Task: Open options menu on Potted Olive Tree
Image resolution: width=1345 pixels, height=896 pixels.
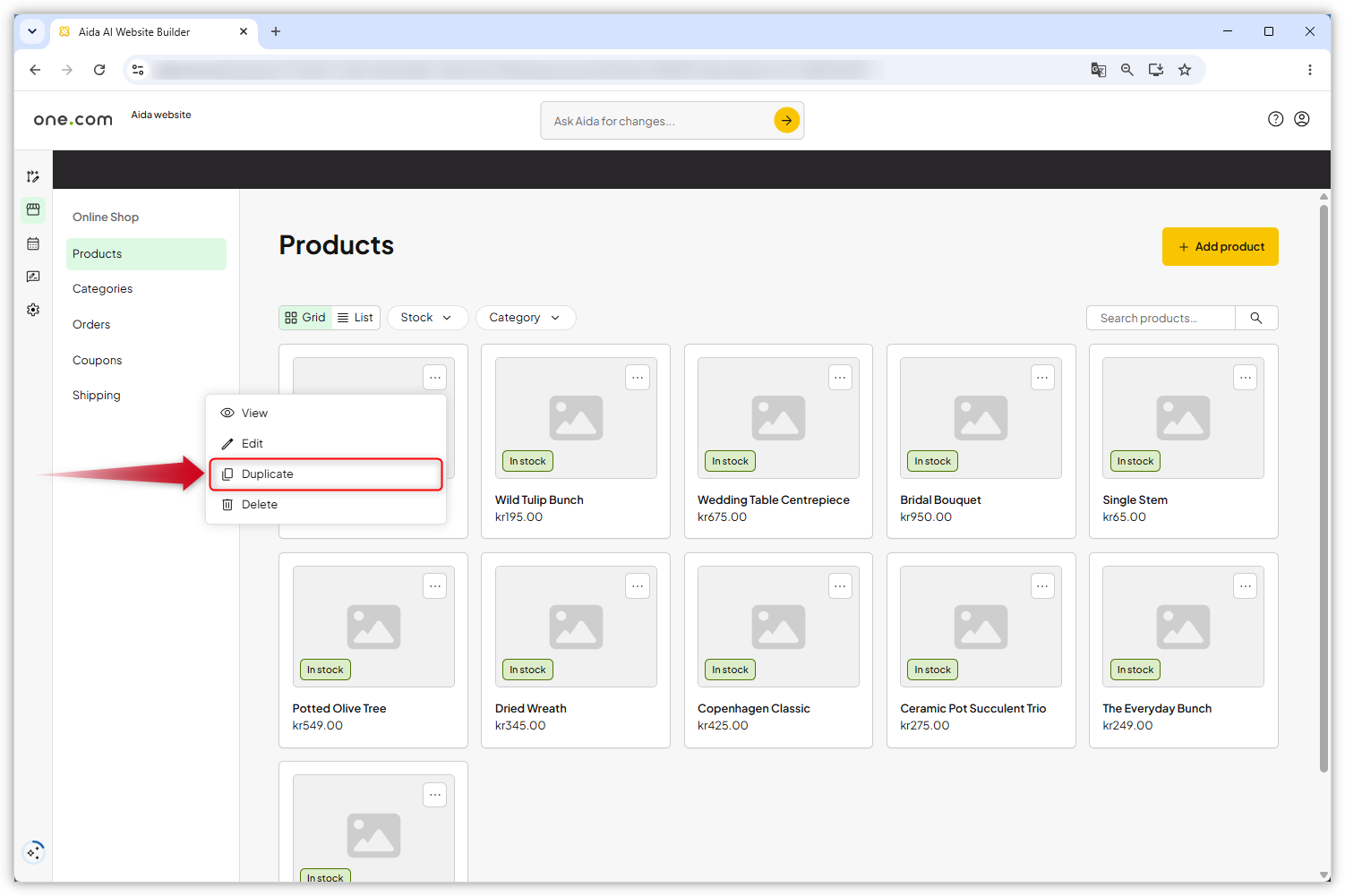Action: coord(435,586)
